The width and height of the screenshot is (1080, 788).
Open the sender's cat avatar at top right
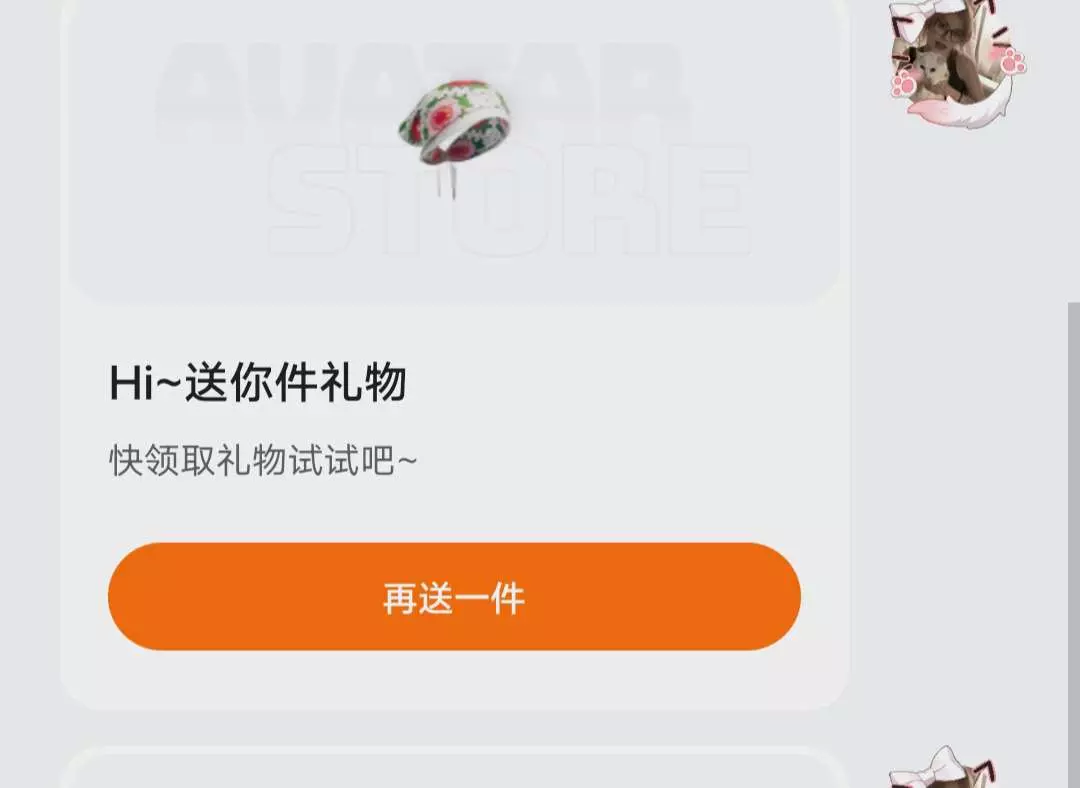click(x=956, y=63)
